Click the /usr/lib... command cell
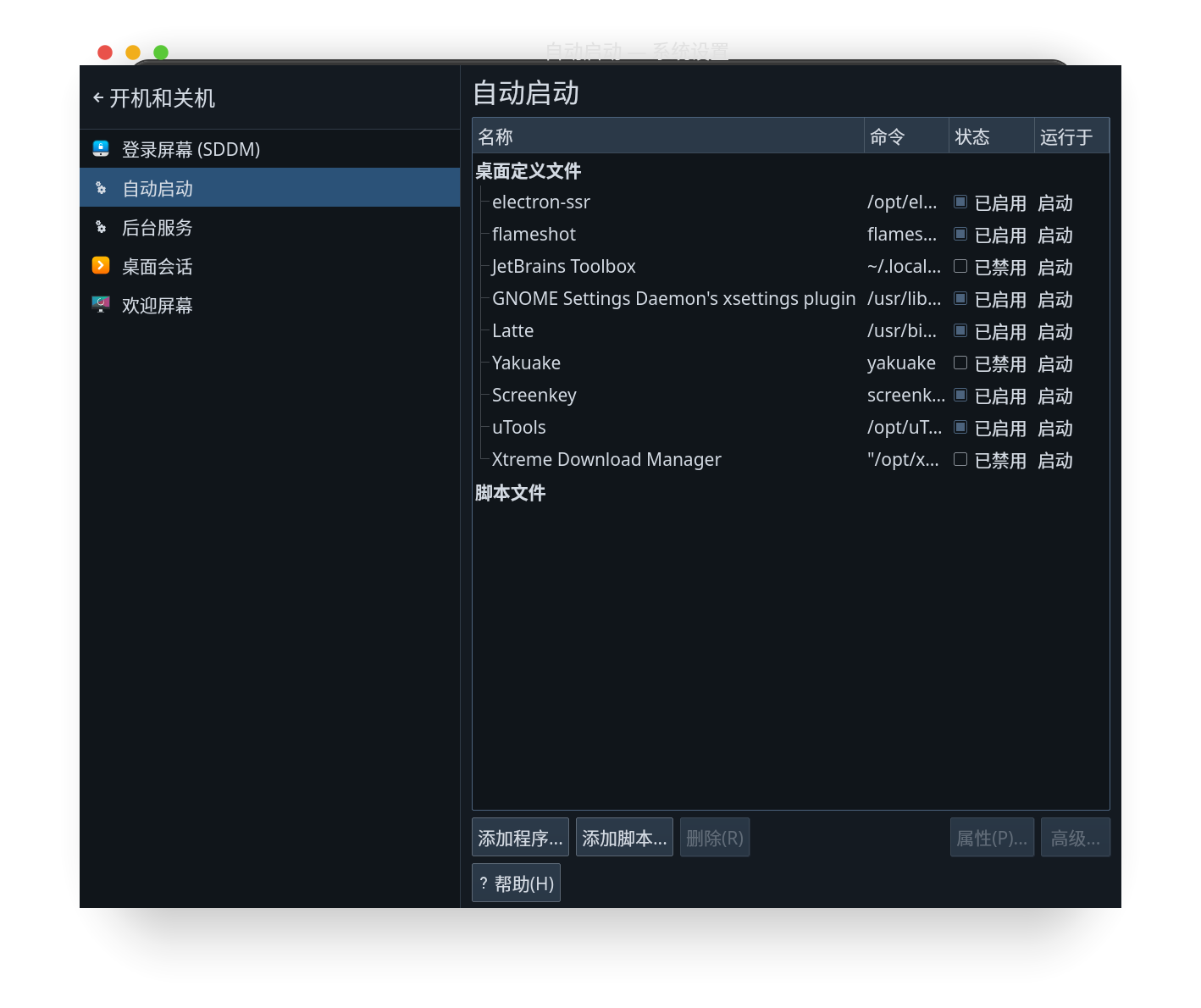This screenshot has width=1201, height=1008. 905,299
